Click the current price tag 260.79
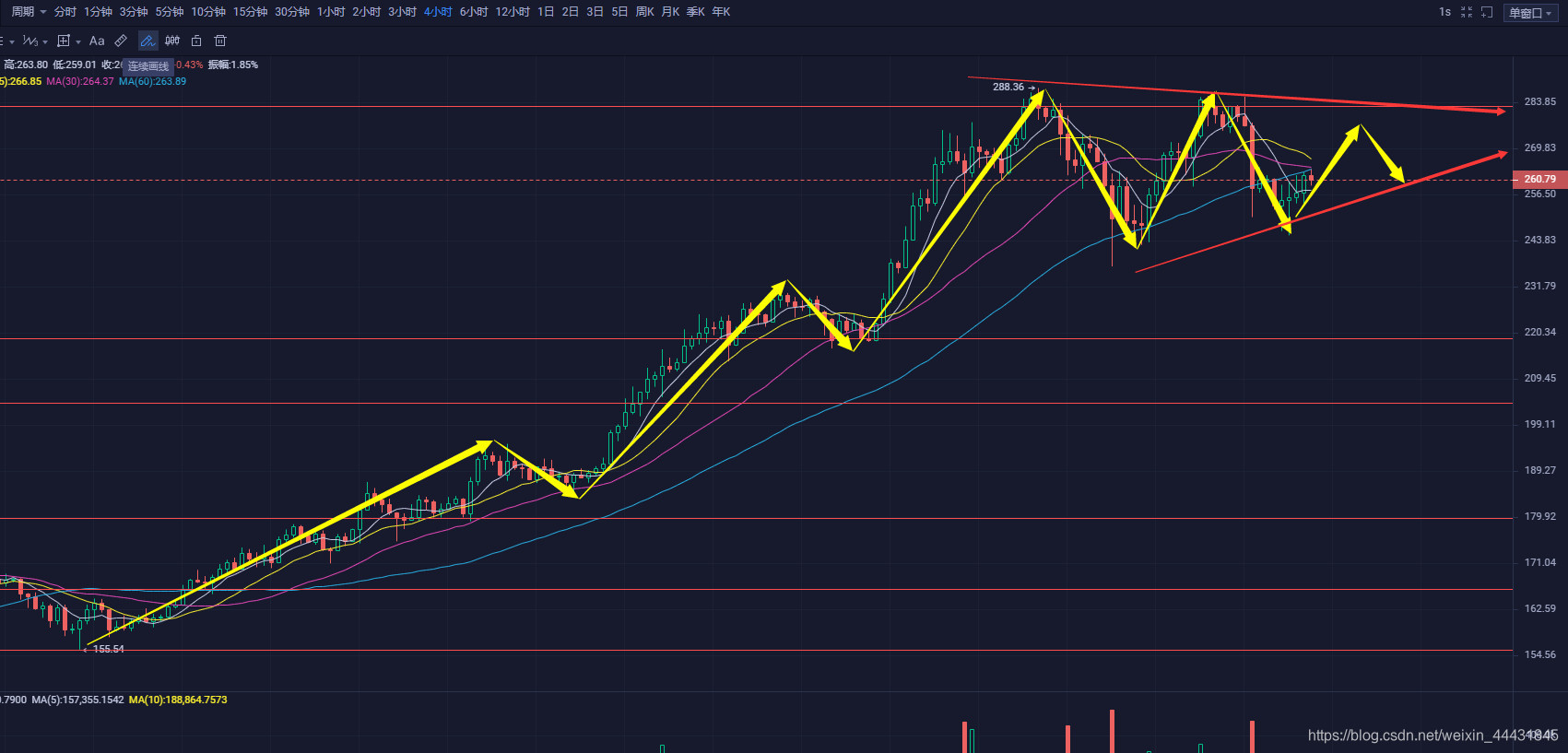 1539,179
